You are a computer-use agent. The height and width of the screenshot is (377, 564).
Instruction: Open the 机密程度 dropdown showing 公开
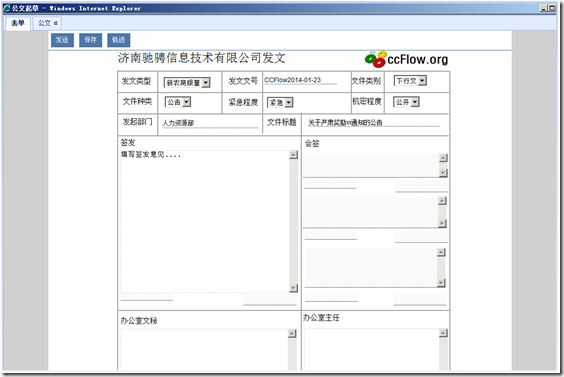pyautogui.click(x=406, y=102)
